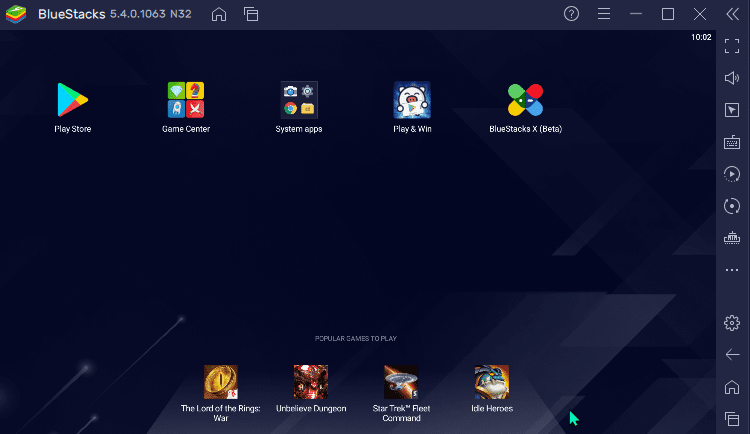Launch Game Center
The height and width of the screenshot is (434, 750).
pyautogui.click(x=186, y=100)
